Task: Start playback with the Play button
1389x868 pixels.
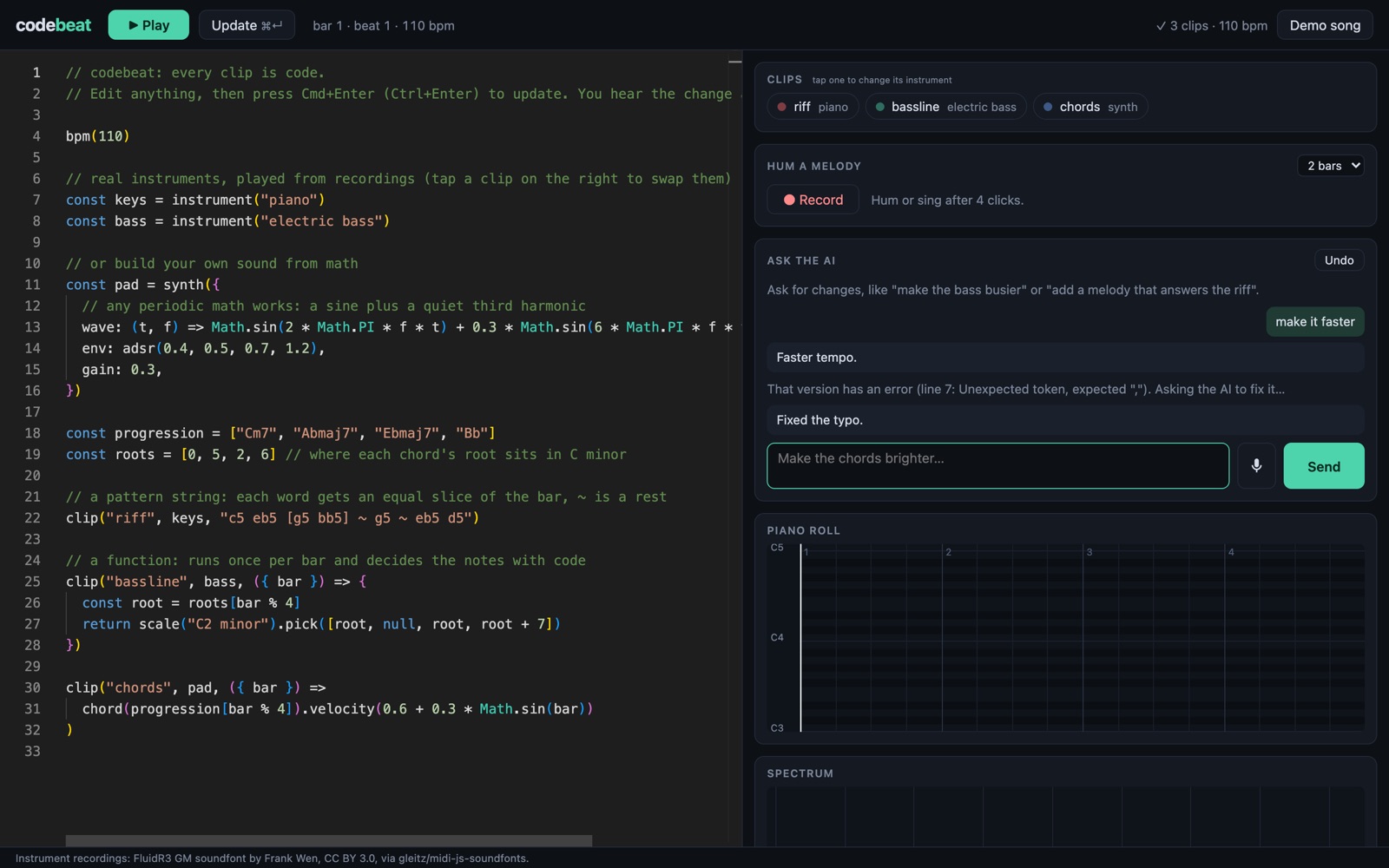Action: tap(148, 25)
